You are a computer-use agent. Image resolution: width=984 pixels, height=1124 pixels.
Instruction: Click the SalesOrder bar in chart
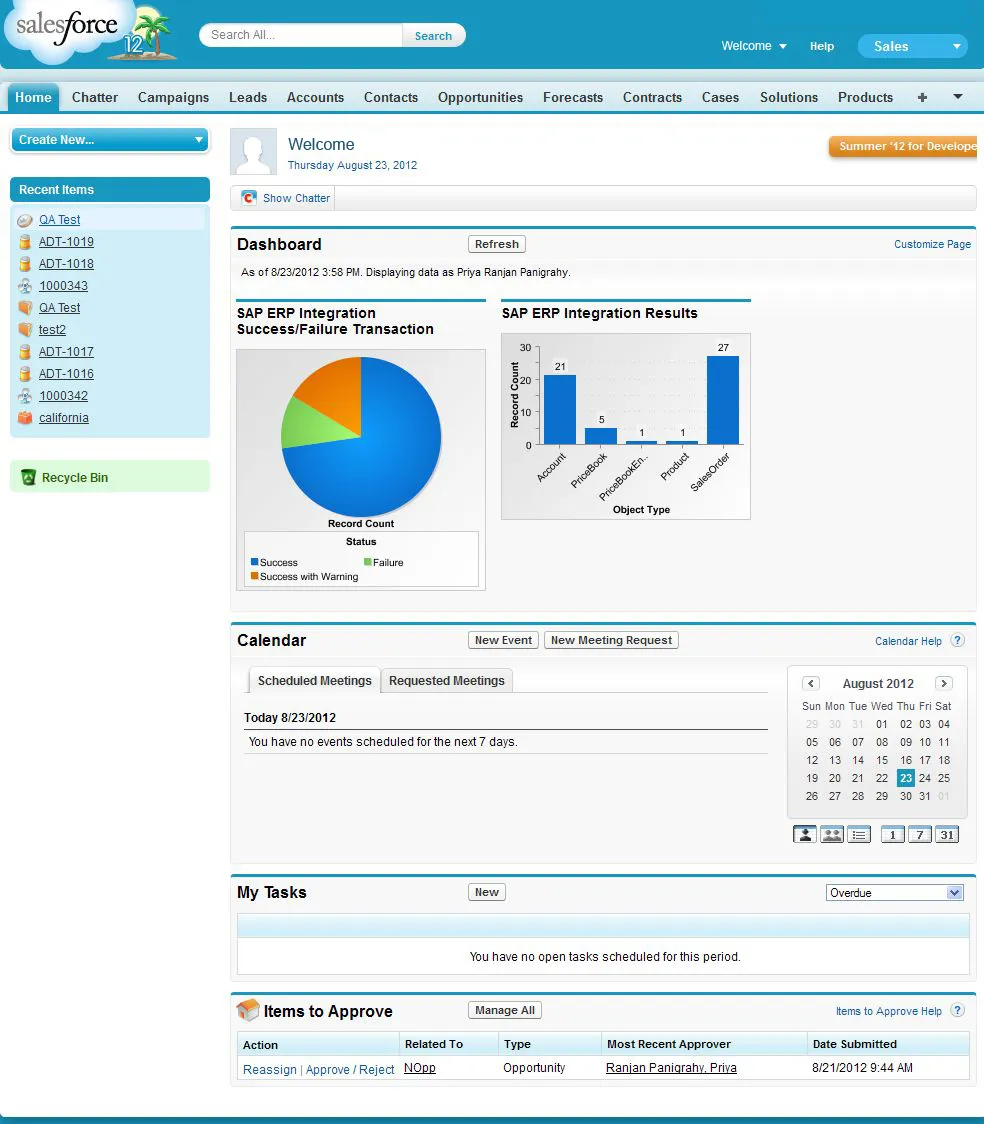pos(722,400)
